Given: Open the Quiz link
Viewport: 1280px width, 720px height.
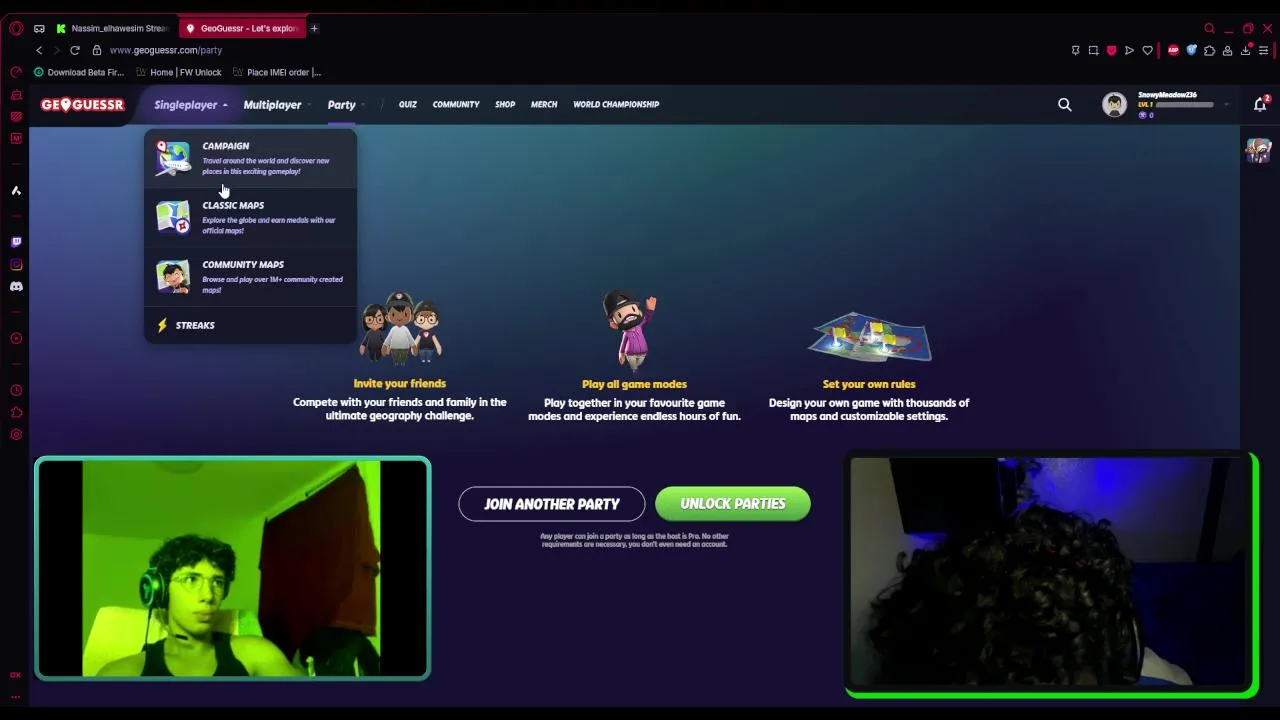Looking at the screenshot, I should tap(408, 104).
